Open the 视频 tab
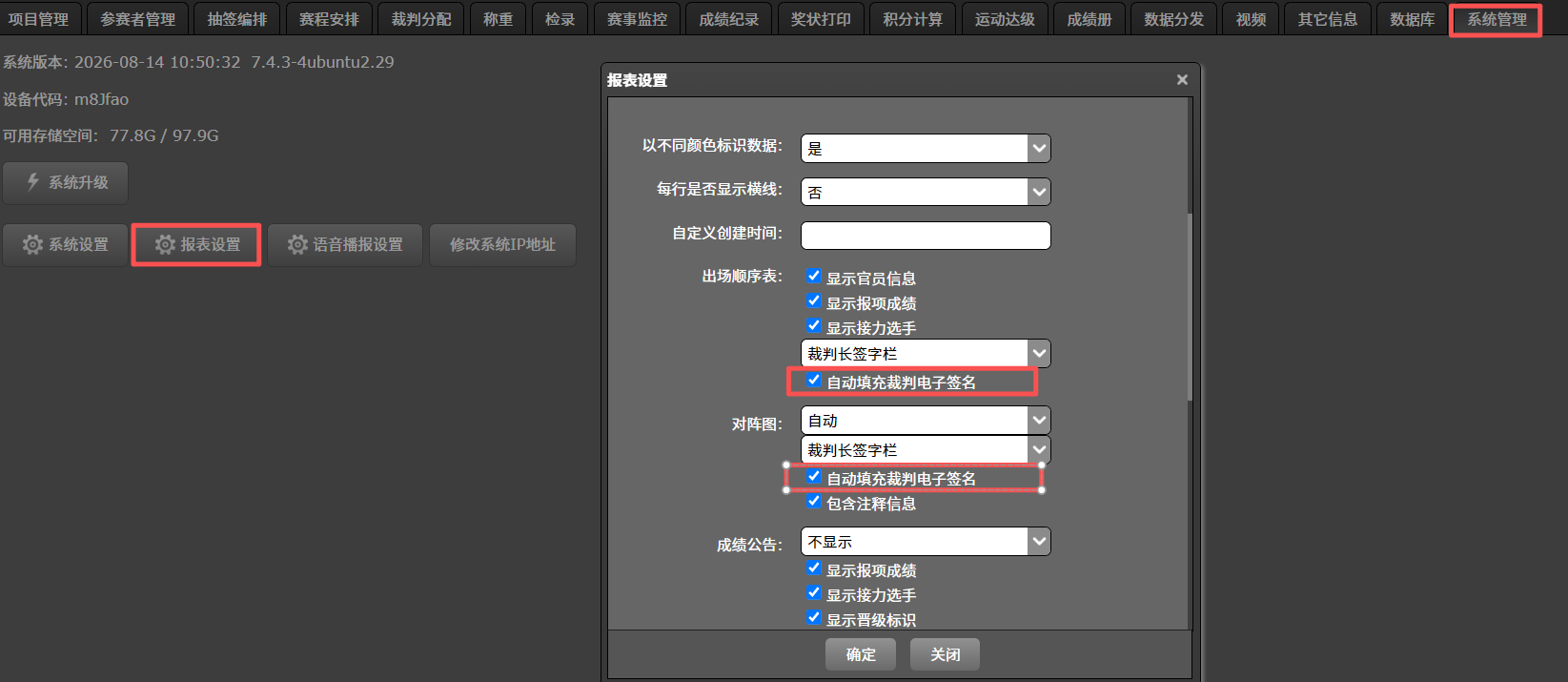Image resolution: width=1568 pixels, height=682 pixels. coord(1251,19)
